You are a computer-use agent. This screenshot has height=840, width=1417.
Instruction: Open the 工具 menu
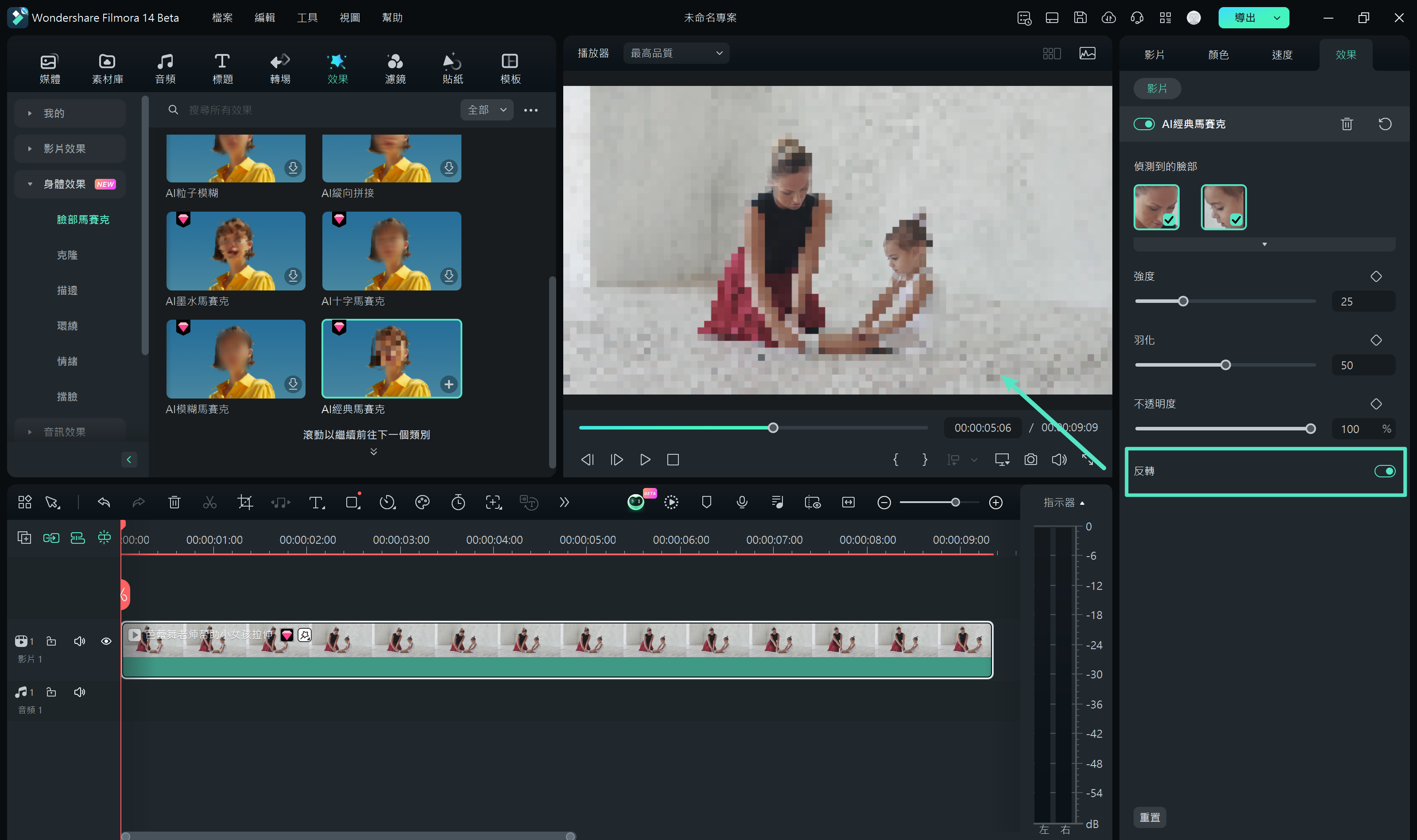307,18
